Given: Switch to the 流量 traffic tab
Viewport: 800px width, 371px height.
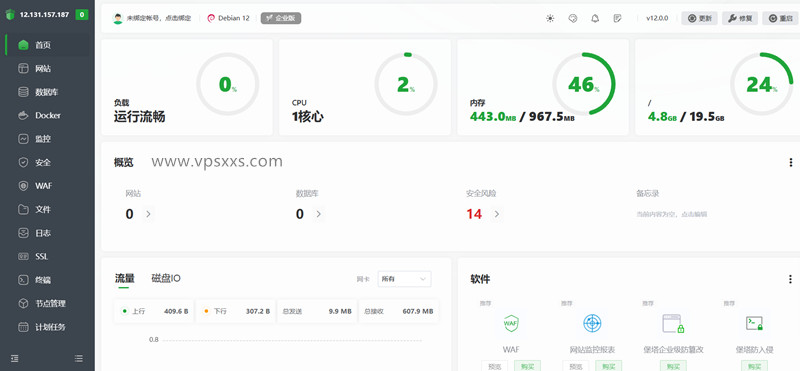Looking at the screenshot, I should (x=124, y=278).
